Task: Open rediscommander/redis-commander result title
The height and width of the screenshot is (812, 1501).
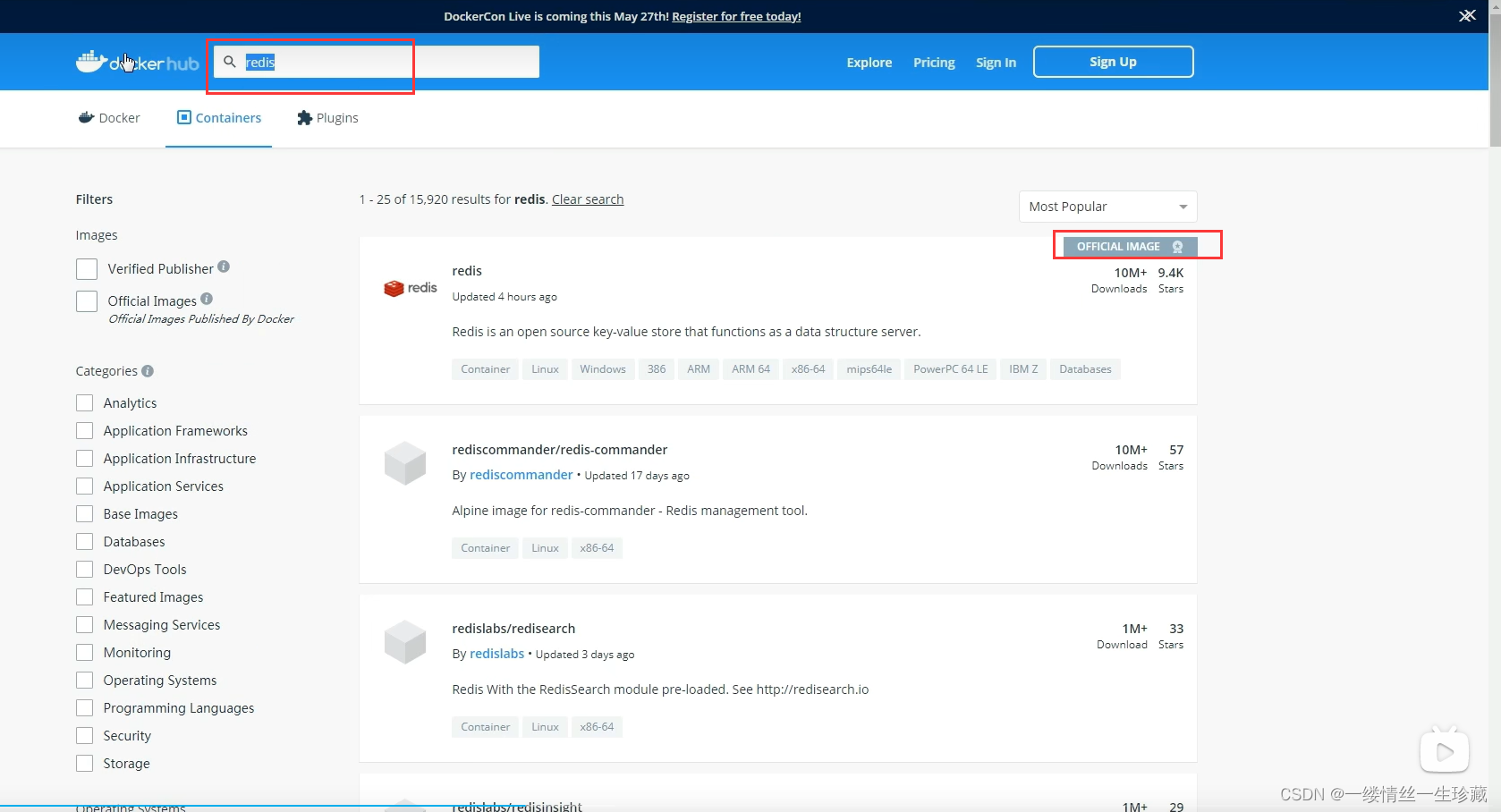Action: pyautogui.click(x=560, y=450)
